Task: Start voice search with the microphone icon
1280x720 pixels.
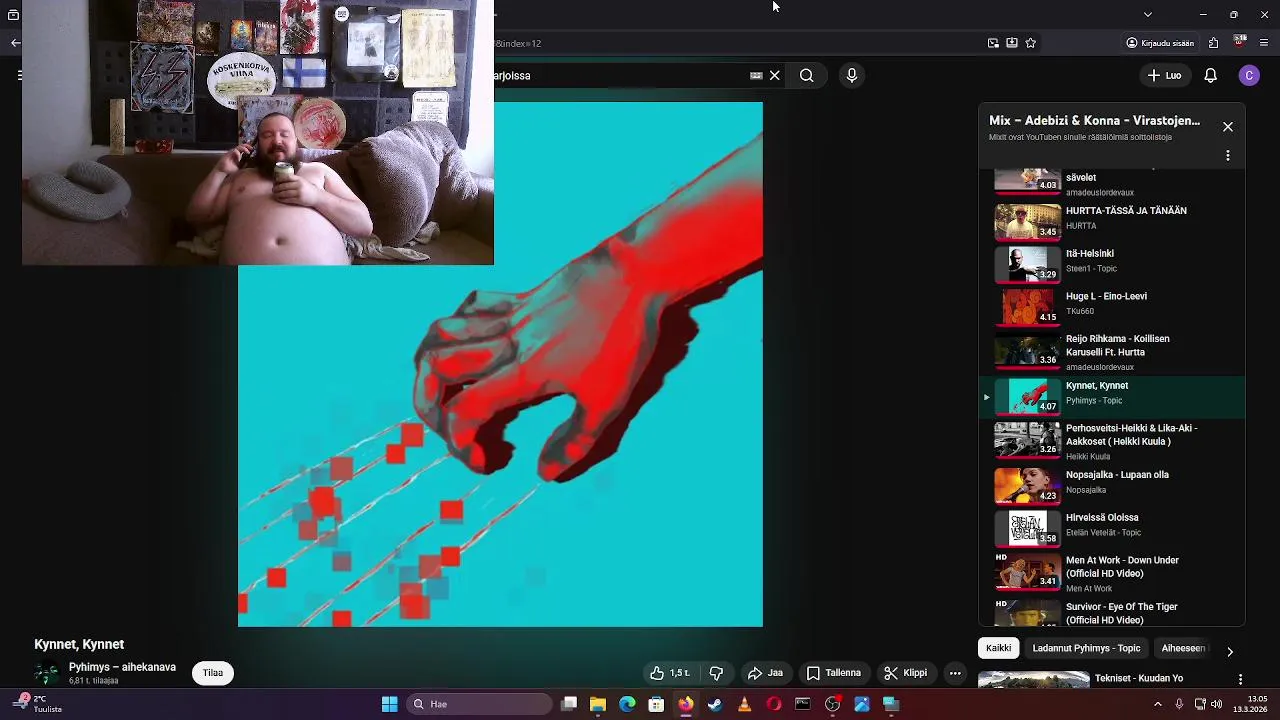Action: click(851, 75)
